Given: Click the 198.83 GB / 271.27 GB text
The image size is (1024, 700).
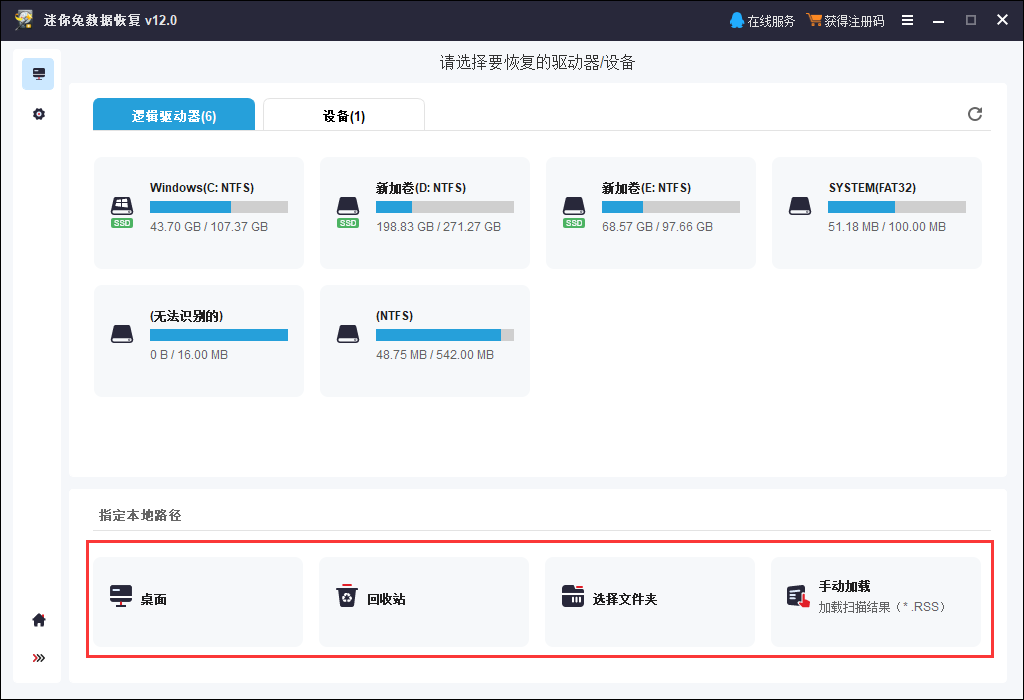Looking at the screenshot, I should [438, 227].
